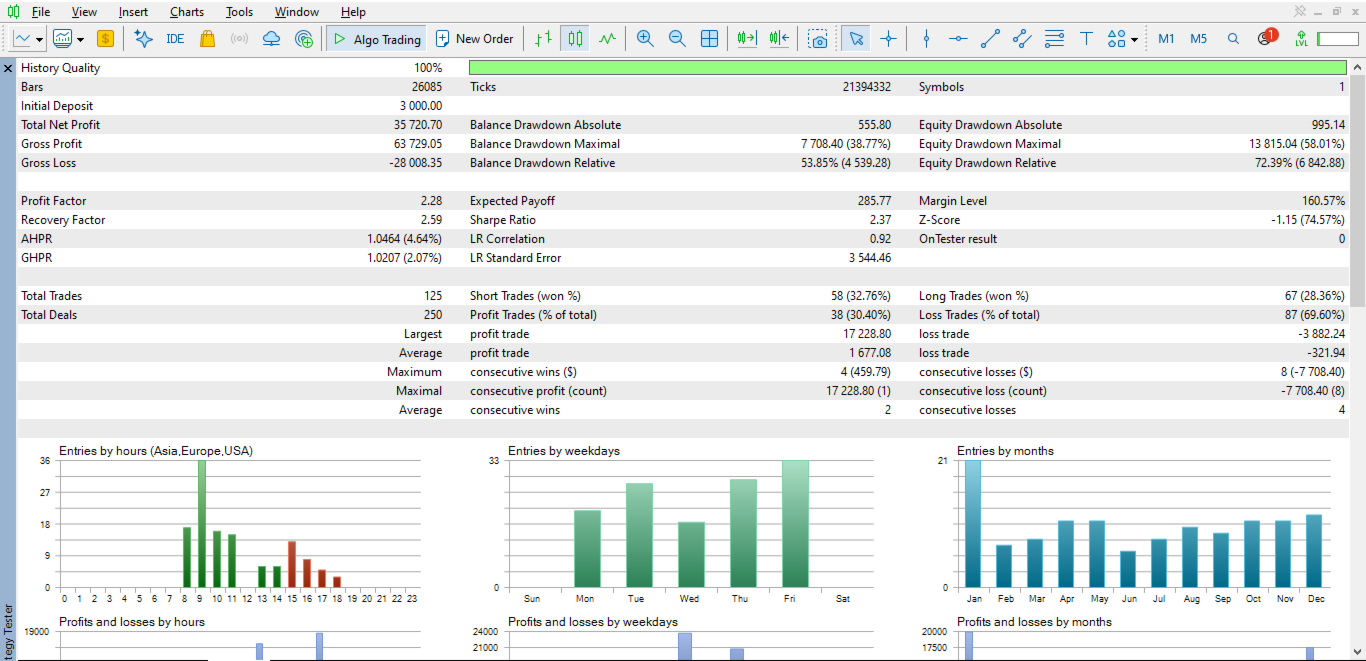The height and width of the screenshot is (661, 1366).
Task: Click the New Order button
Action: [475, 39]
